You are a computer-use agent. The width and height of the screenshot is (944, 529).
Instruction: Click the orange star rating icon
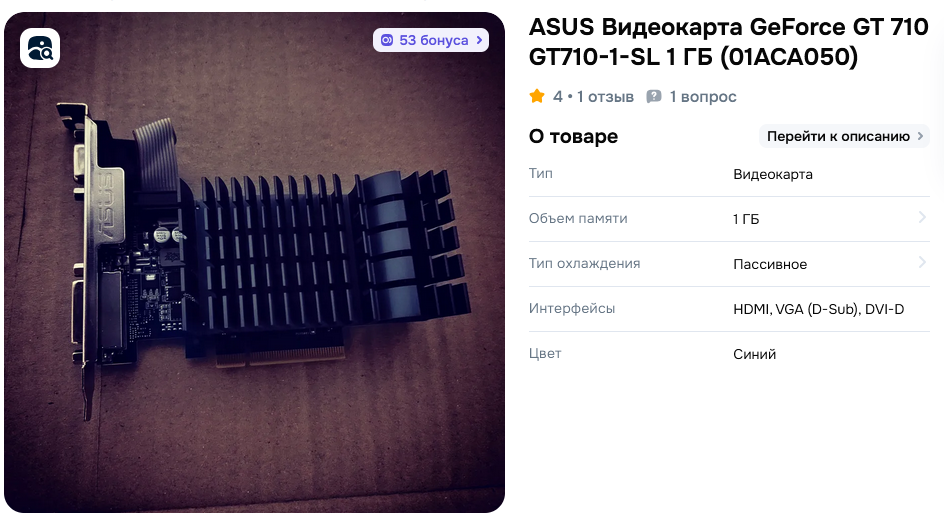[537, 96]
